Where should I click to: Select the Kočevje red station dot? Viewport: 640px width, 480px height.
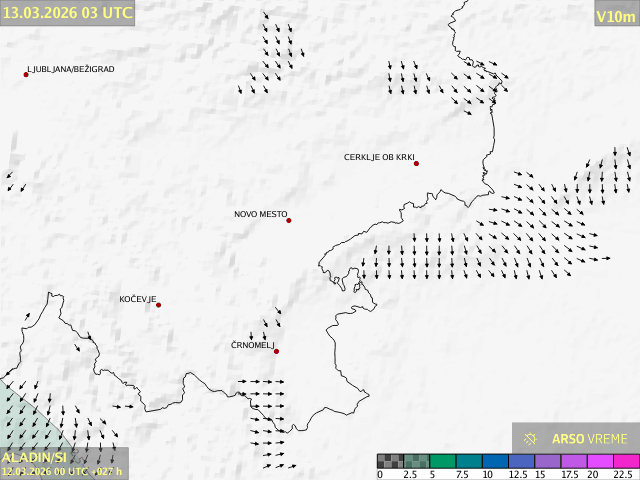point(158,305)
